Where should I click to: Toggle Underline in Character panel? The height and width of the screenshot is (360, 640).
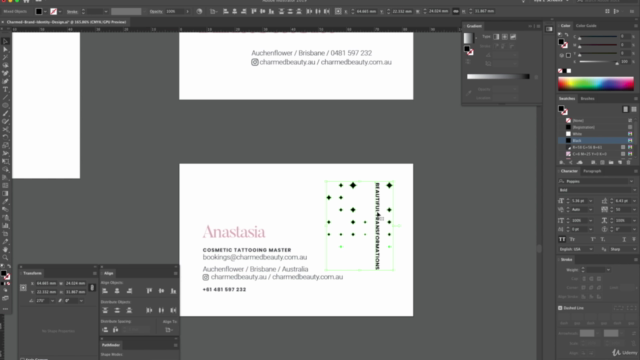(624, 240)
